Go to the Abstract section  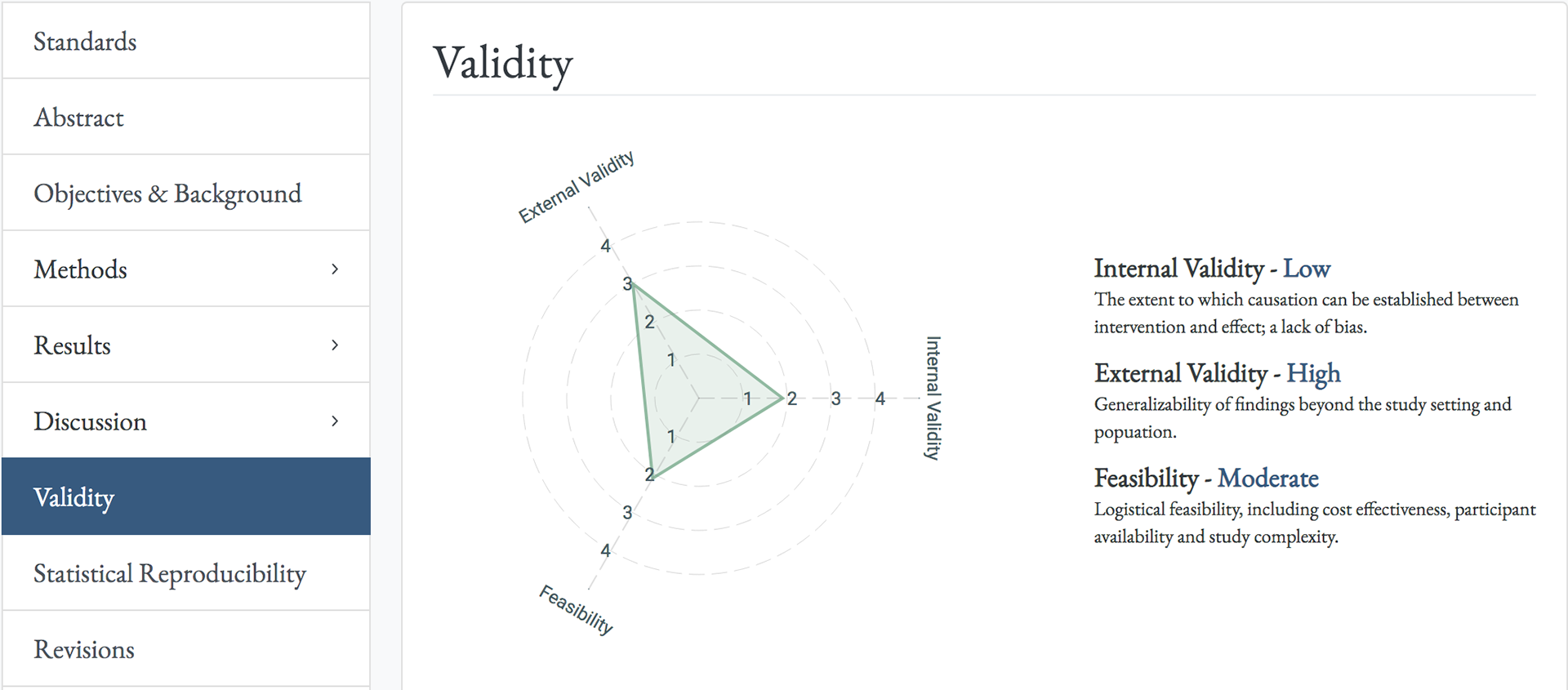click(x=79, y=118)
